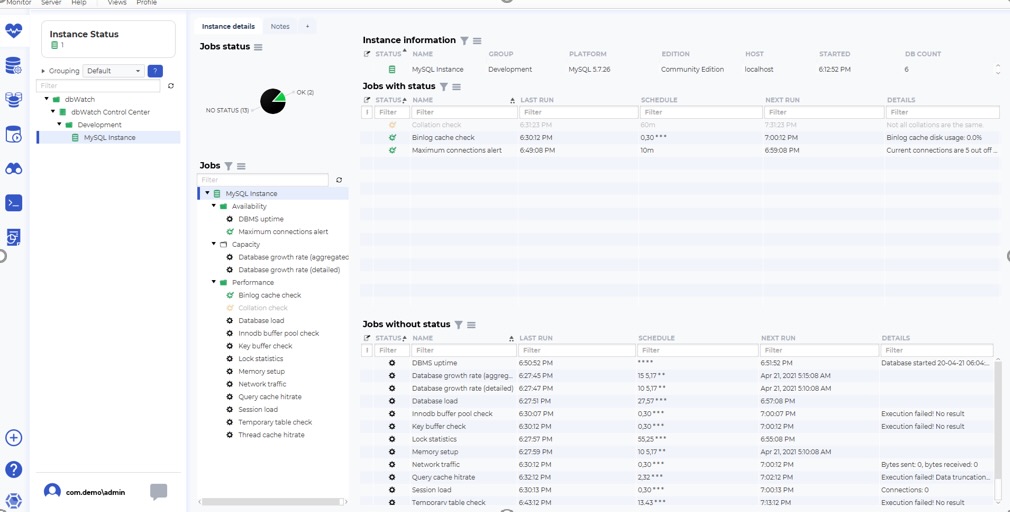Click the edit icon in Jobs with status header
Screen dimensions: 1010x512
[367, 100]
